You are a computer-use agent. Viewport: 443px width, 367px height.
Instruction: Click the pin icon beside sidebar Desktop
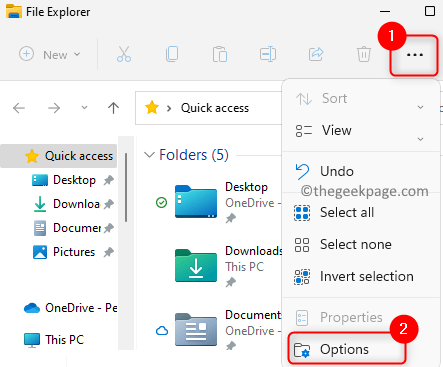pyautogui.click(x=109, y=180)
